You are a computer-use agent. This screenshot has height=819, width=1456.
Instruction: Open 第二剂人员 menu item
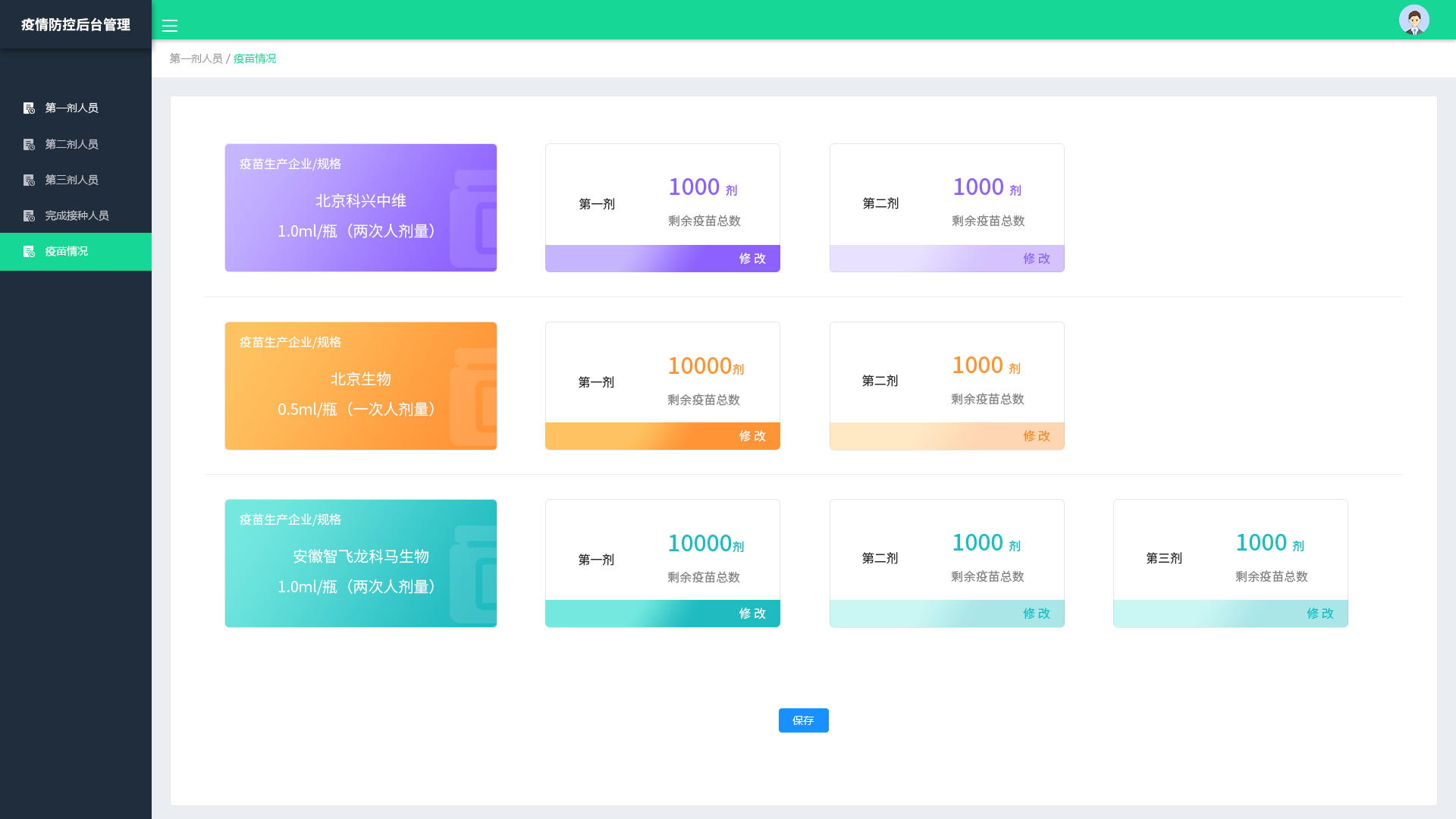(76, 144)
